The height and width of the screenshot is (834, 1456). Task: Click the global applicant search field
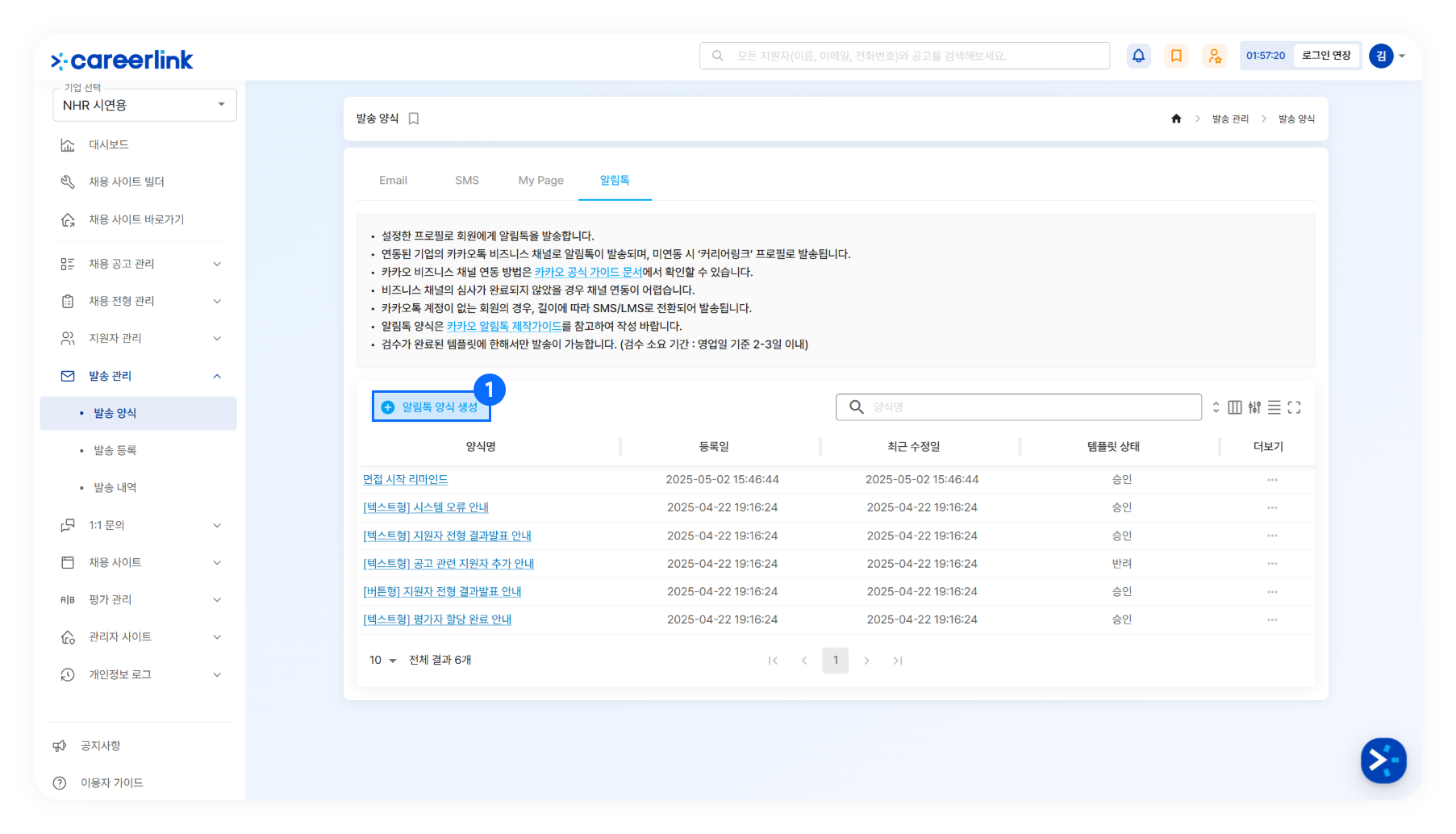(x=904, y=56)
